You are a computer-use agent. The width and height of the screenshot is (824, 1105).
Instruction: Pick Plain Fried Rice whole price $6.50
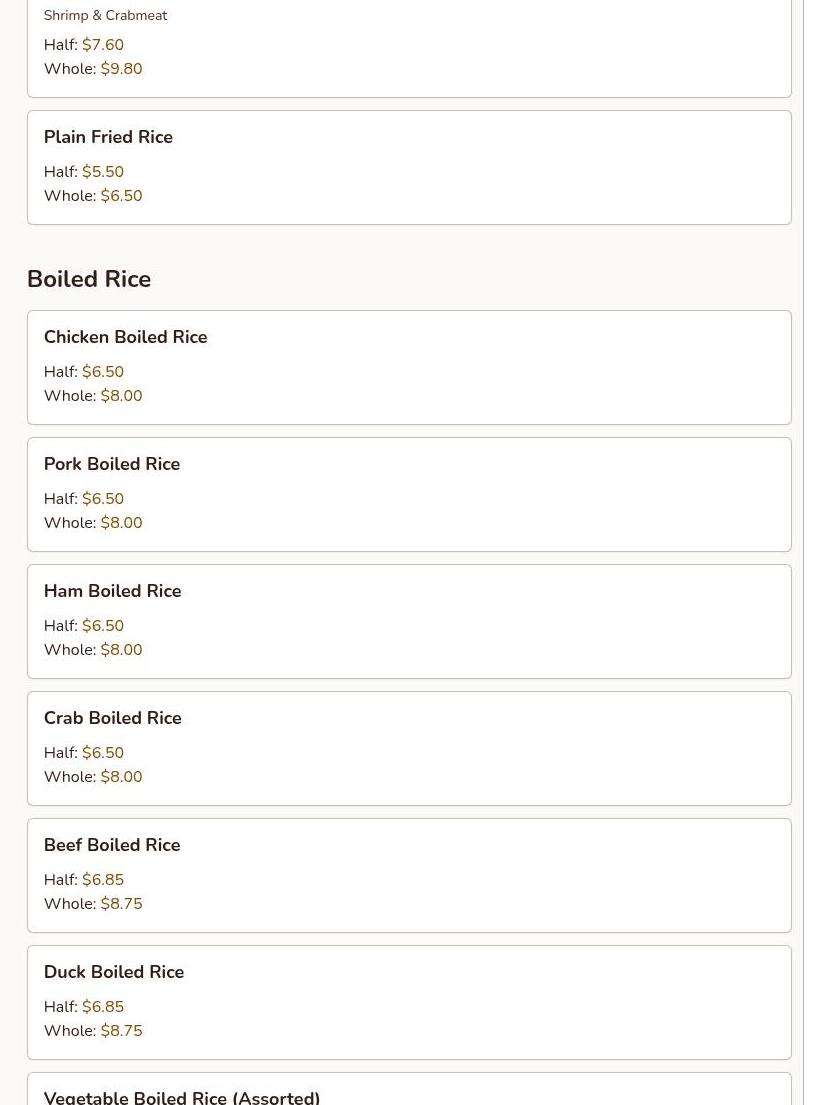pos(121,196)
